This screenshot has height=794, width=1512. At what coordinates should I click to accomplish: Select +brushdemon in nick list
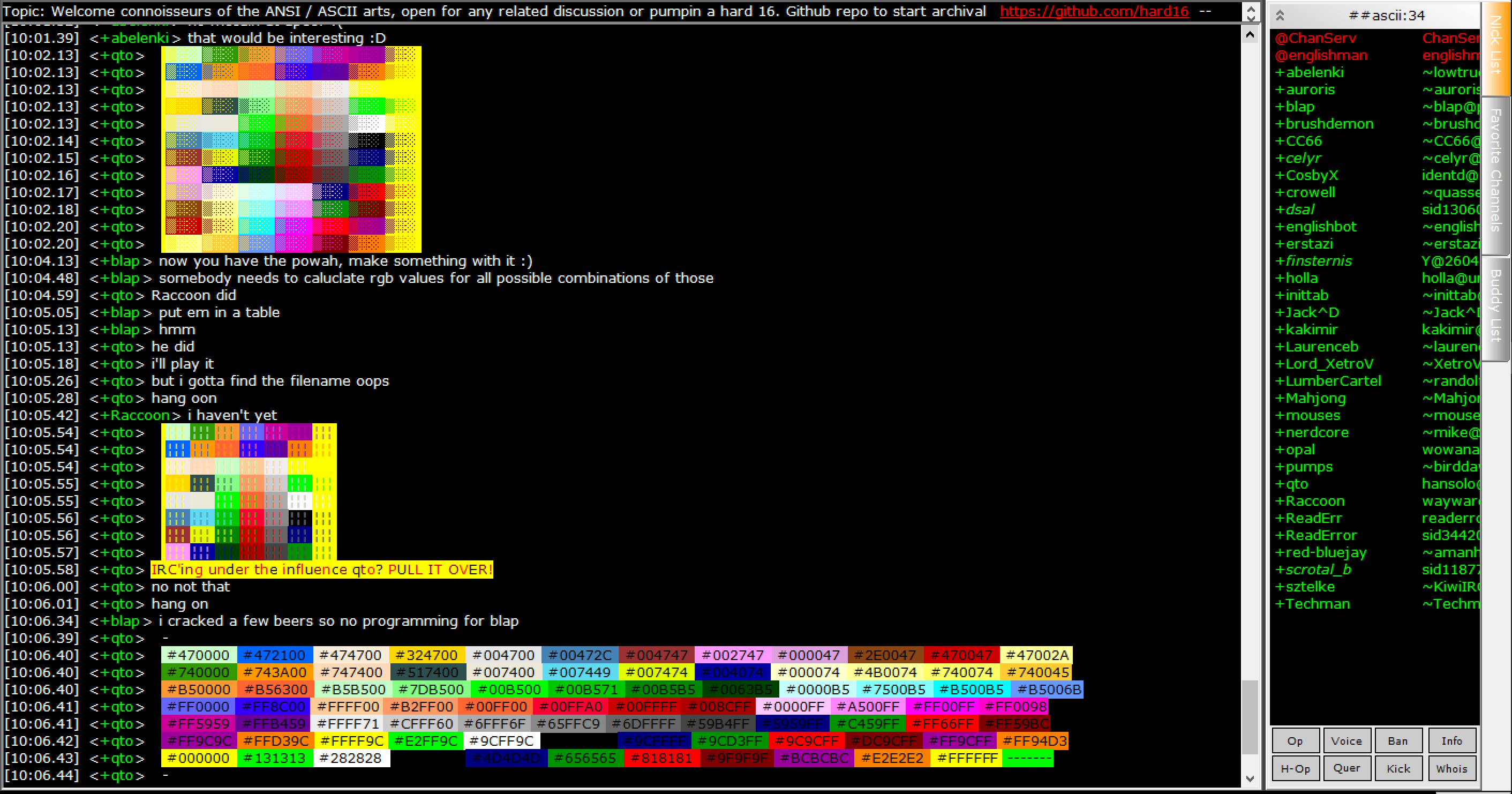tap(1323, 124)
